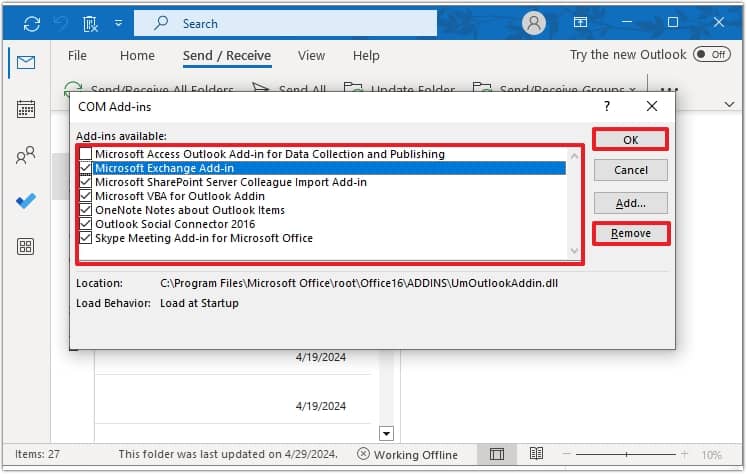Click the Add... button
This screenshot has width=747, height=474.
pyautogui.click(x=630, y=203)
